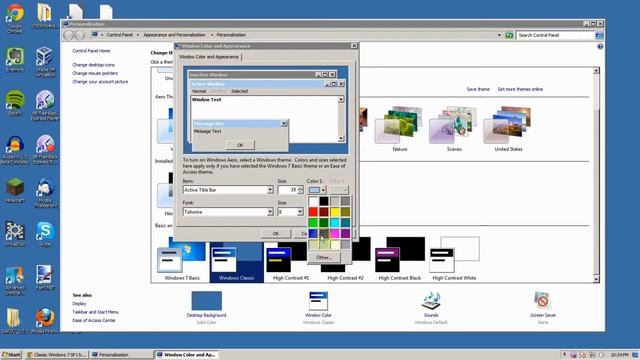Image resolution: width=640 pixels, height=360 pixels.
Task: Open the Ease of Access Center link
Action: pos(94,320)
